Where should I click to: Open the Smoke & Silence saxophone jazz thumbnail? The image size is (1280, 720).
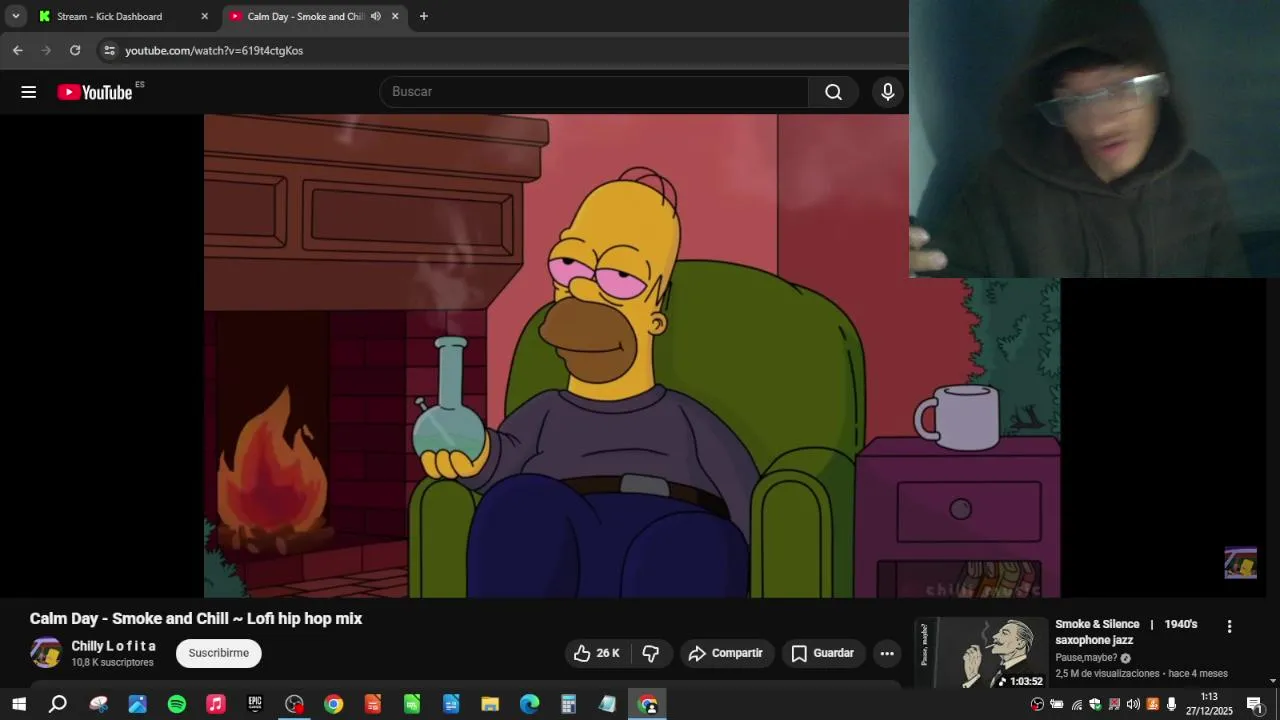click(982, 653)
